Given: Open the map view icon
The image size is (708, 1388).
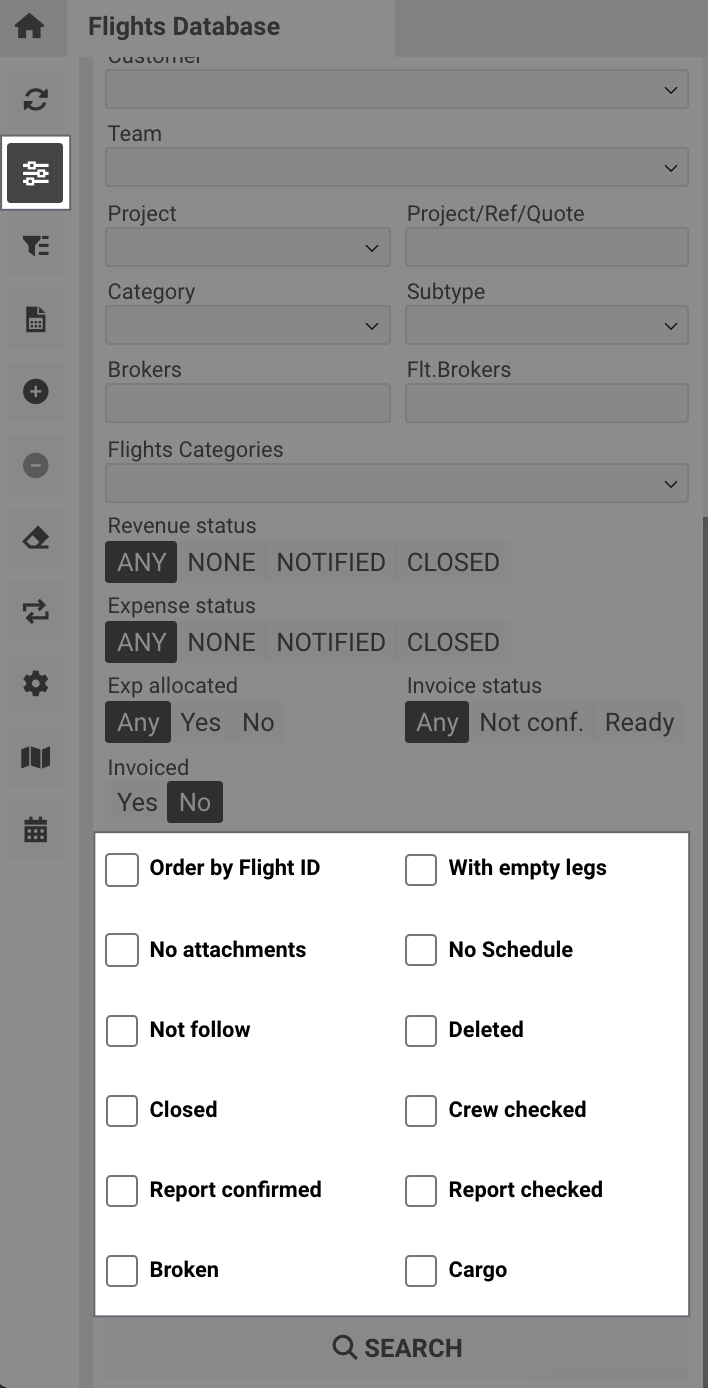Looking at the screenshot, I should [x=35, y=757].
